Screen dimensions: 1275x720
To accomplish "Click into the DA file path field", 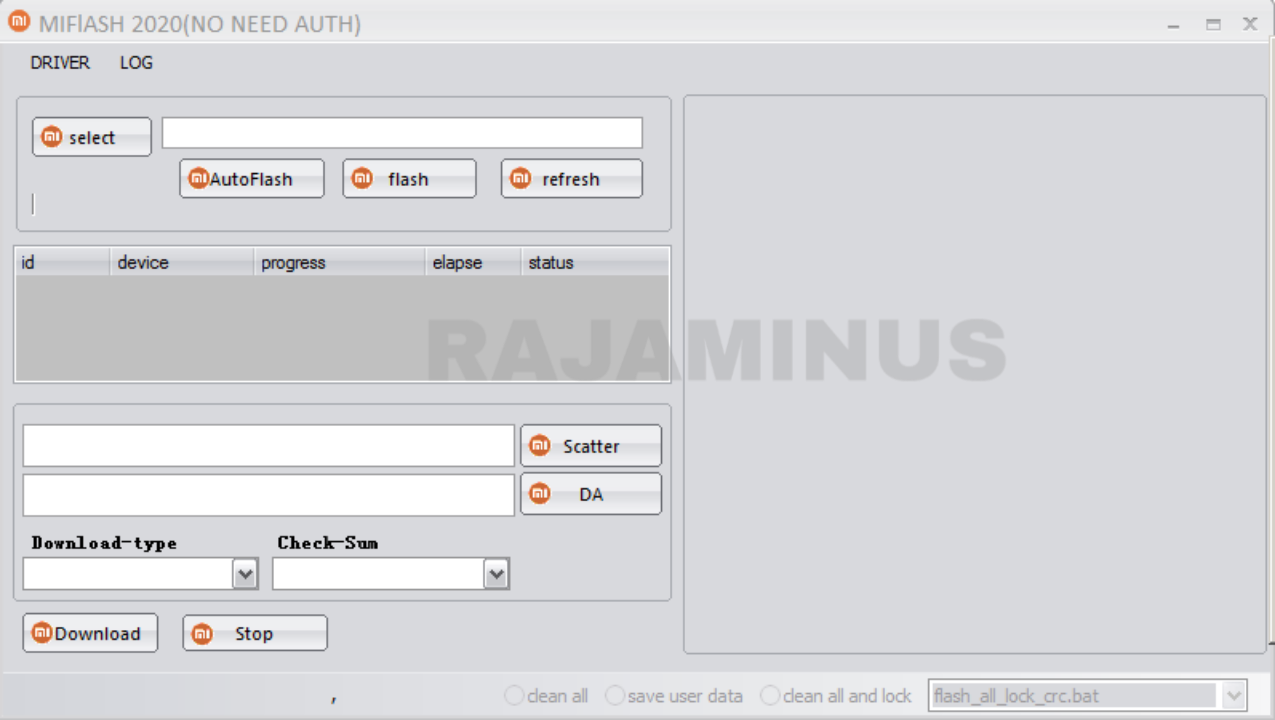I will pyautogui.click(x=269, y=495).
